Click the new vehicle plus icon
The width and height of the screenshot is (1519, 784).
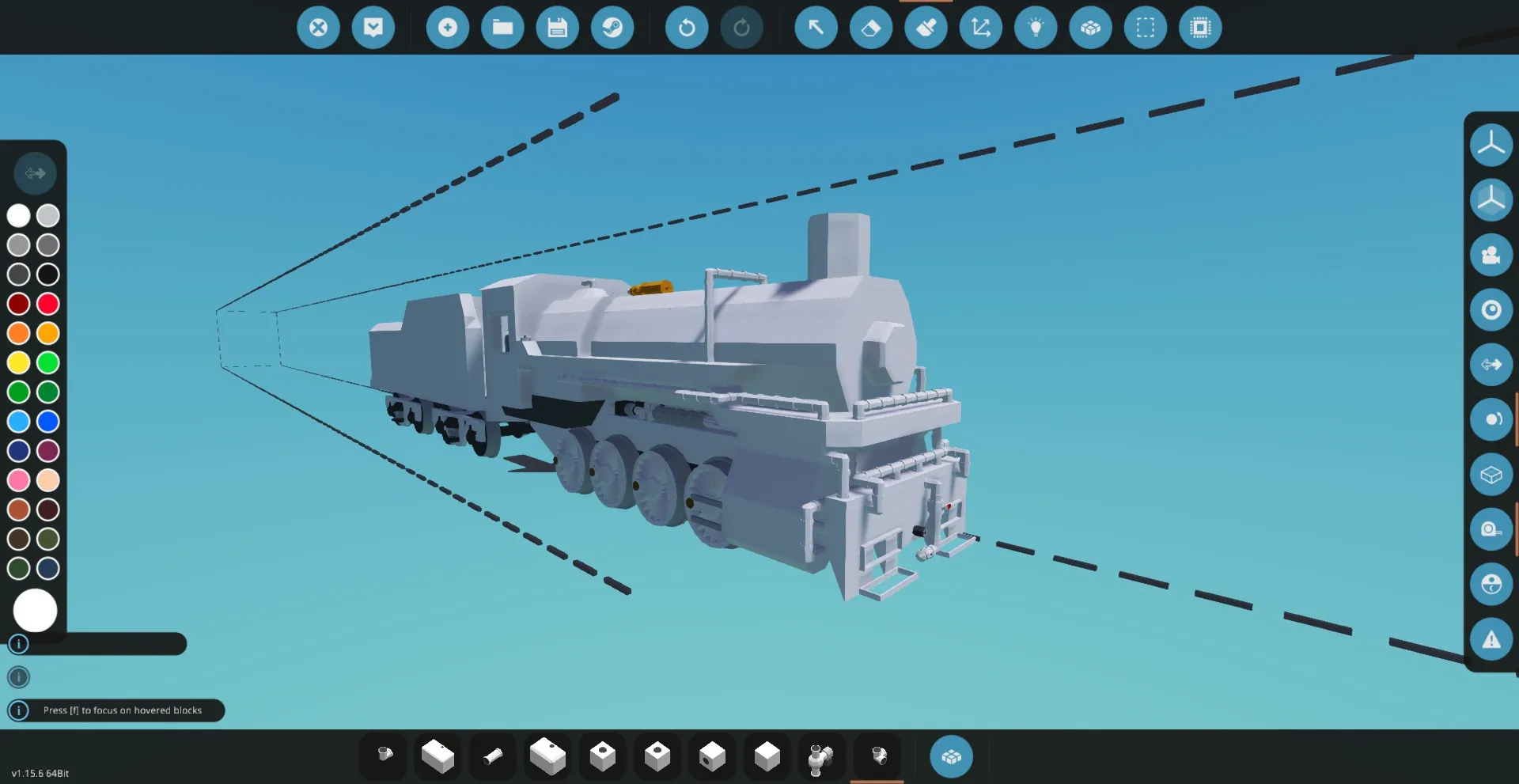click(448, 28)
